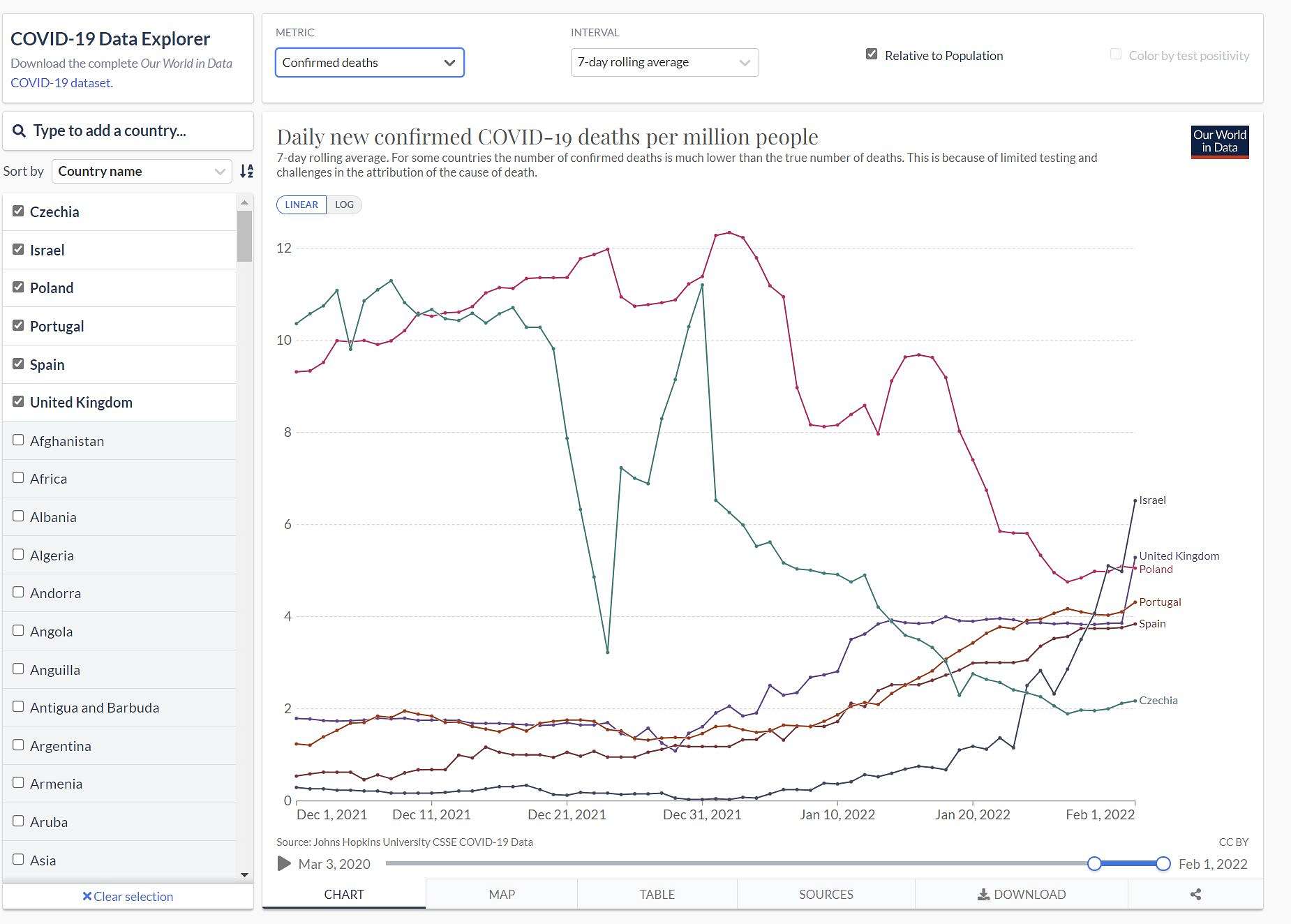This screenshot has height=924, width=1291.
Task: Open the share icon tab
Action: coord(1195,895)
